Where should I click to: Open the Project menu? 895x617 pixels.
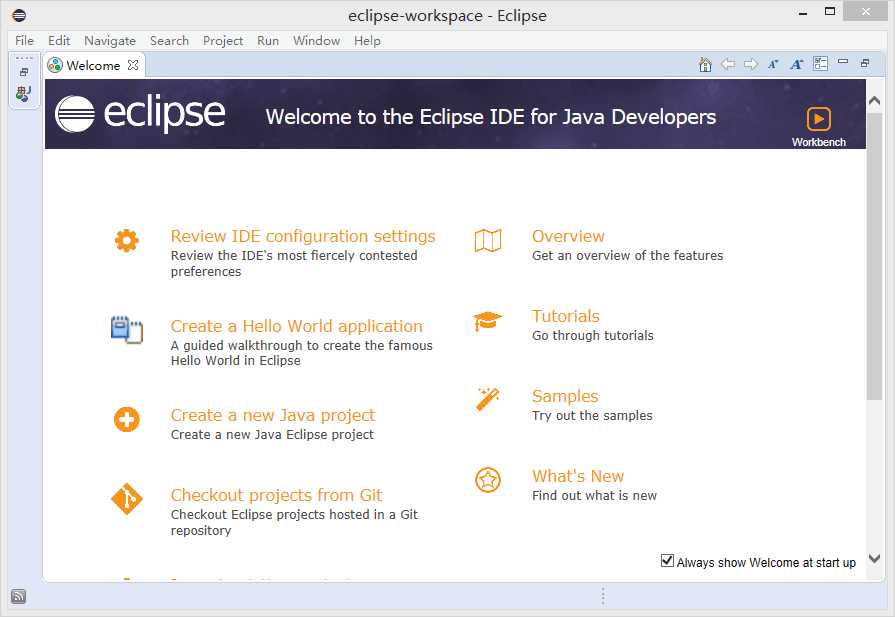pyautogui.click(x=223, y=41)
